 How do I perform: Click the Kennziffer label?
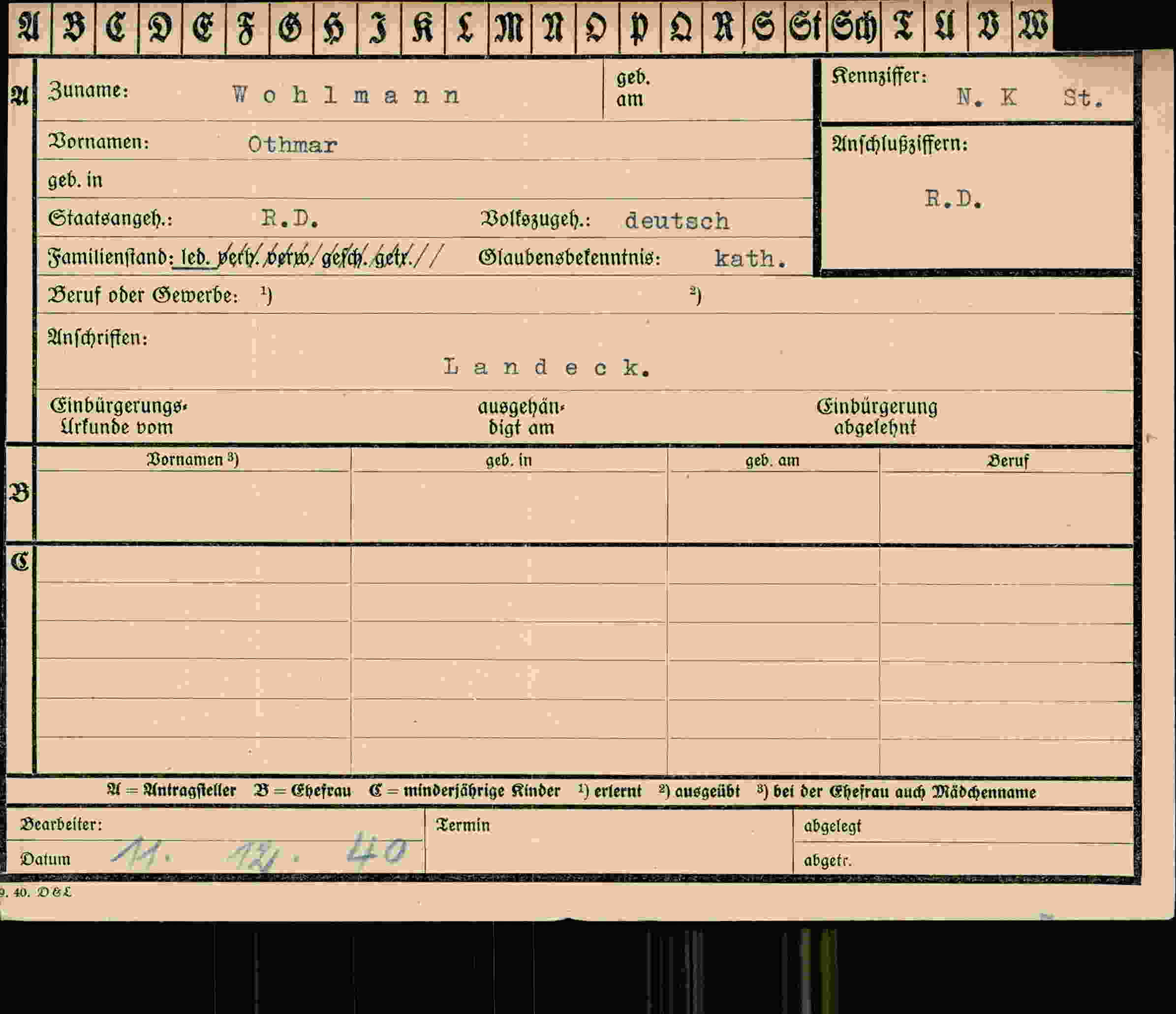[x=879, y=75]
